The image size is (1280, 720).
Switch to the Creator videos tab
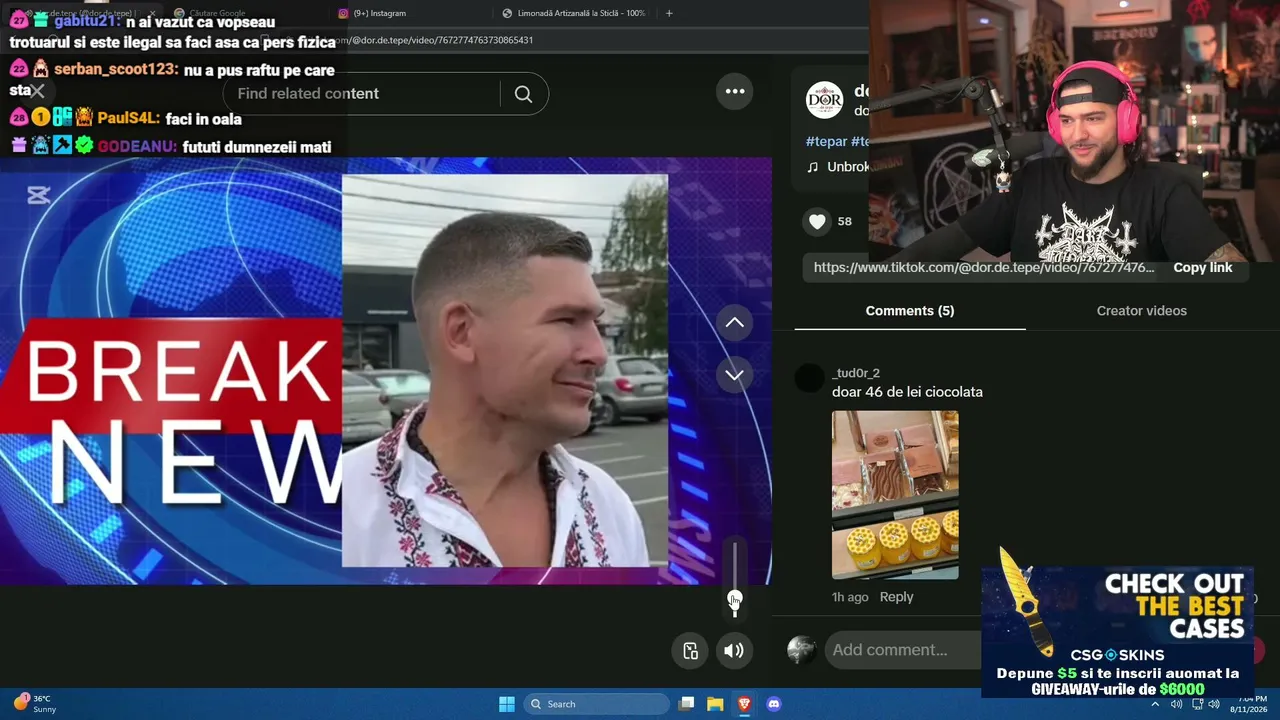click(x=1141, y=311)
